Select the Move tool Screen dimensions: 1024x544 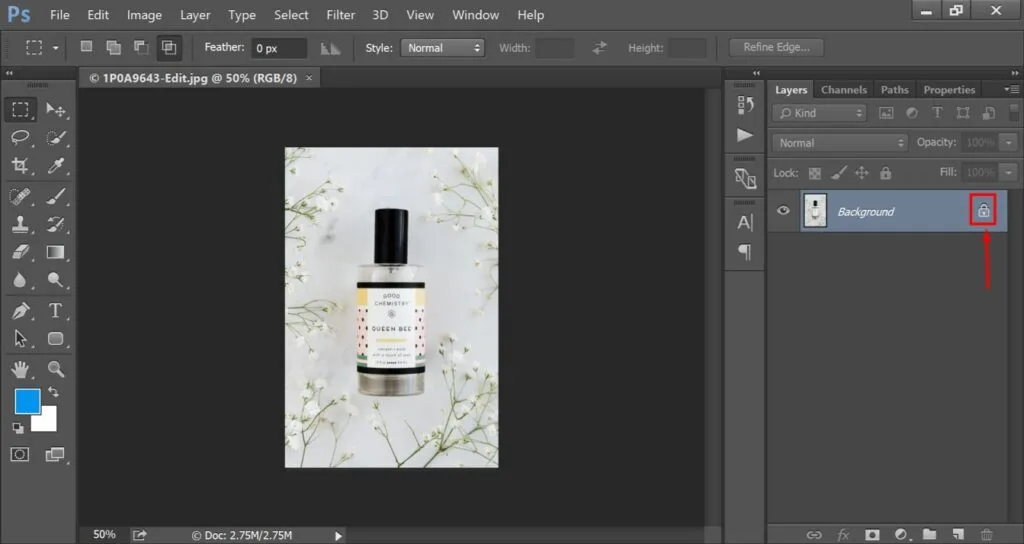click(x=56, y=110)
